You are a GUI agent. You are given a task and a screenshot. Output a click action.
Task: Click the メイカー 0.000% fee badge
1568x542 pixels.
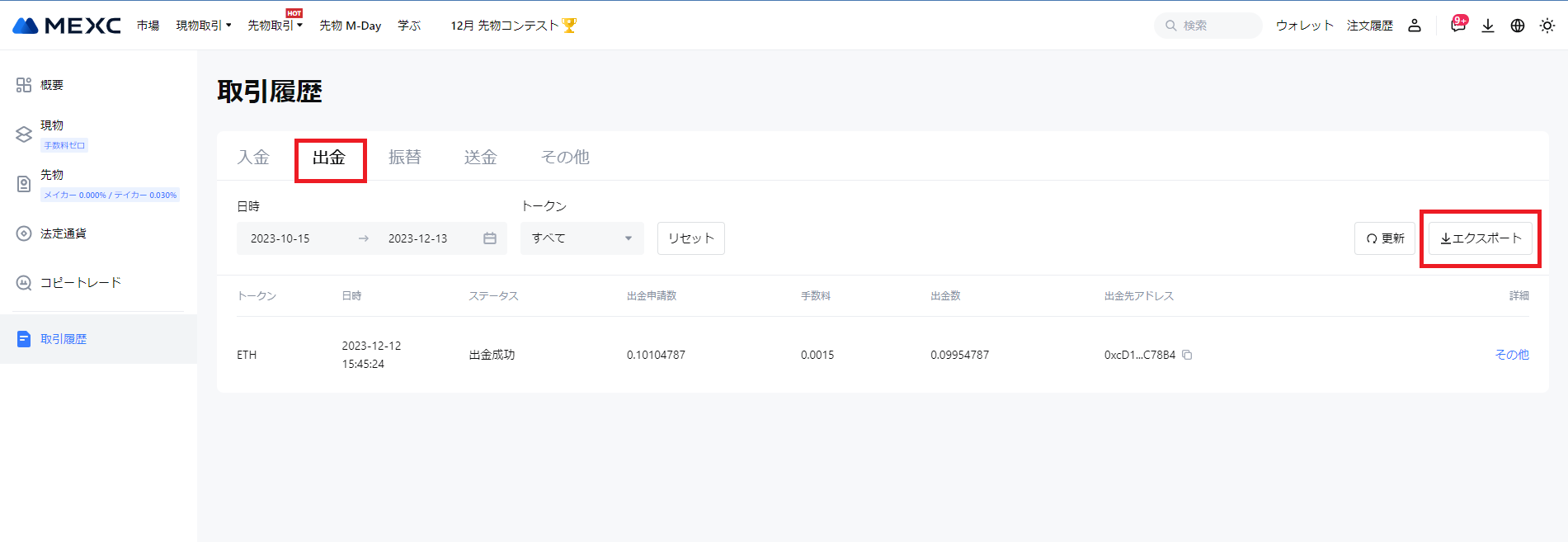[110, 195]
